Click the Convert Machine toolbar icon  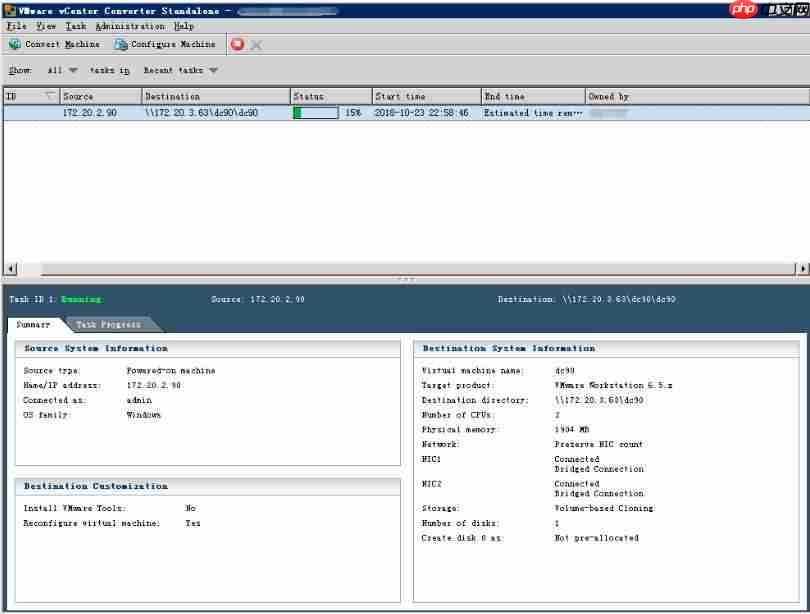15,45
